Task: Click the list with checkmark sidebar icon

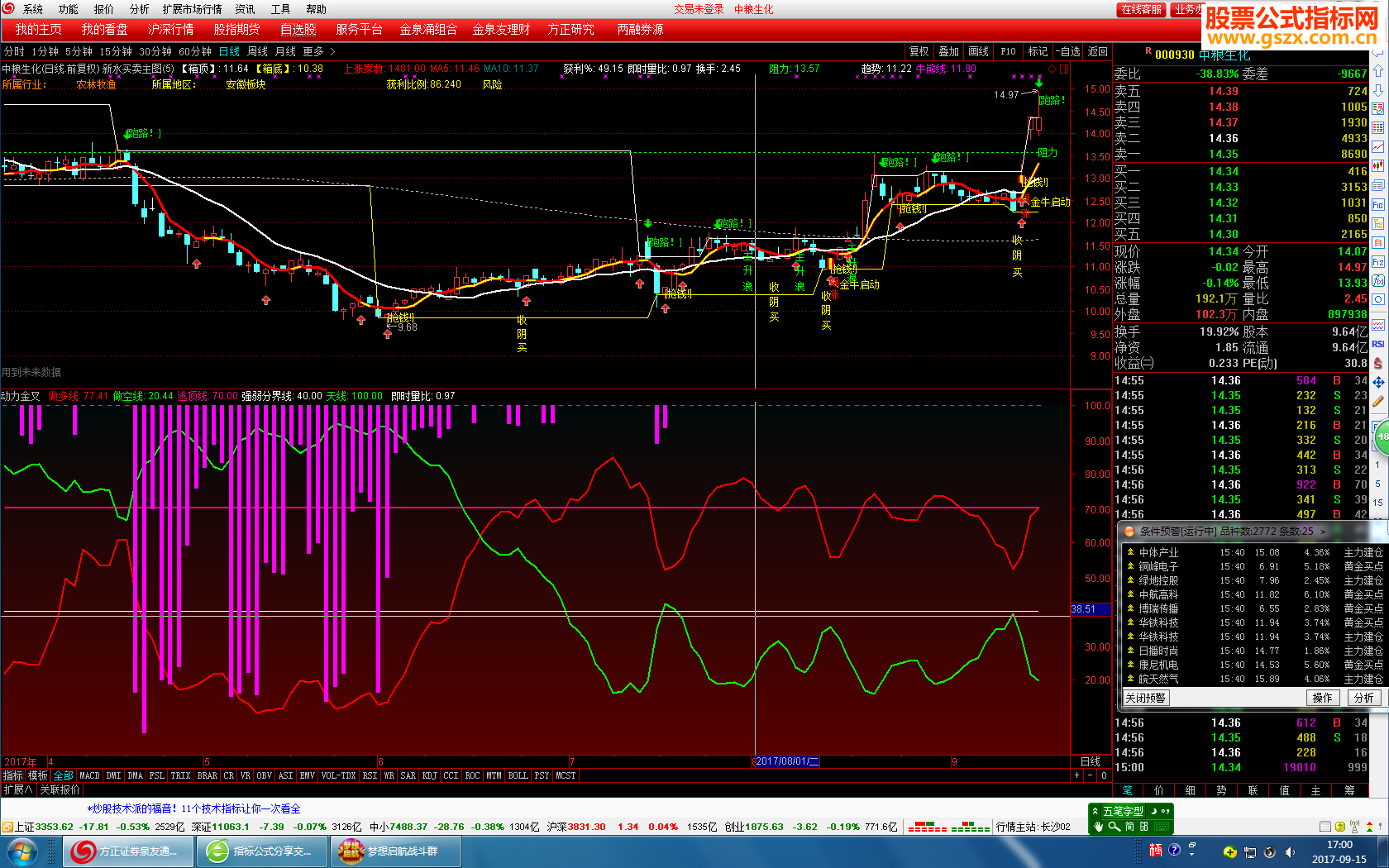Action: tap(1378, 109)
